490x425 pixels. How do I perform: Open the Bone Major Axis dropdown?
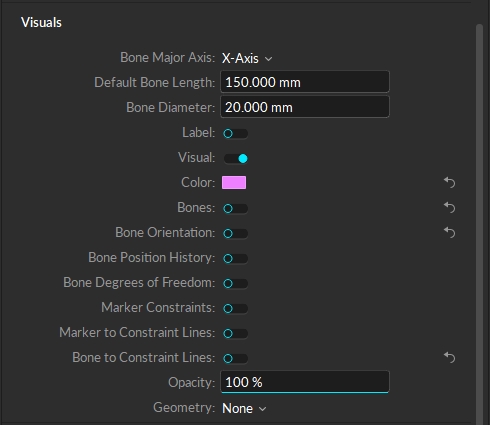pyautogui.click(x=247, y=58)
